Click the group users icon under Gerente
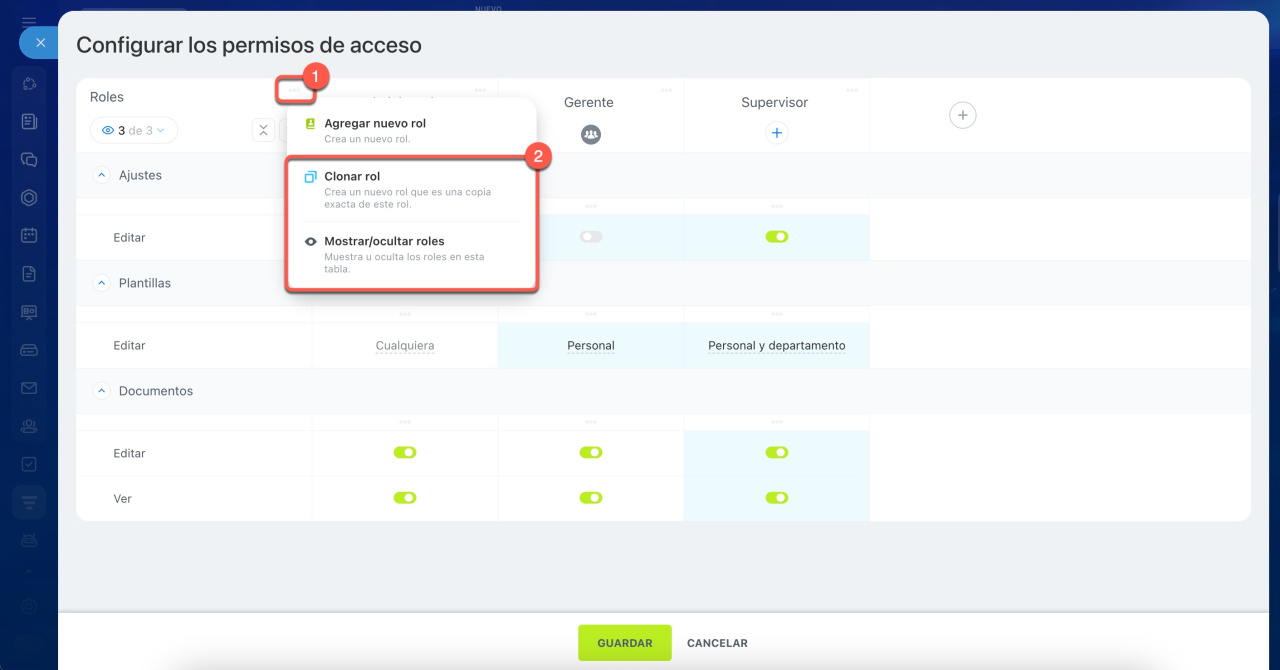Image resolution: width=1280 pixels, height=670 pixels. [591, 134]
